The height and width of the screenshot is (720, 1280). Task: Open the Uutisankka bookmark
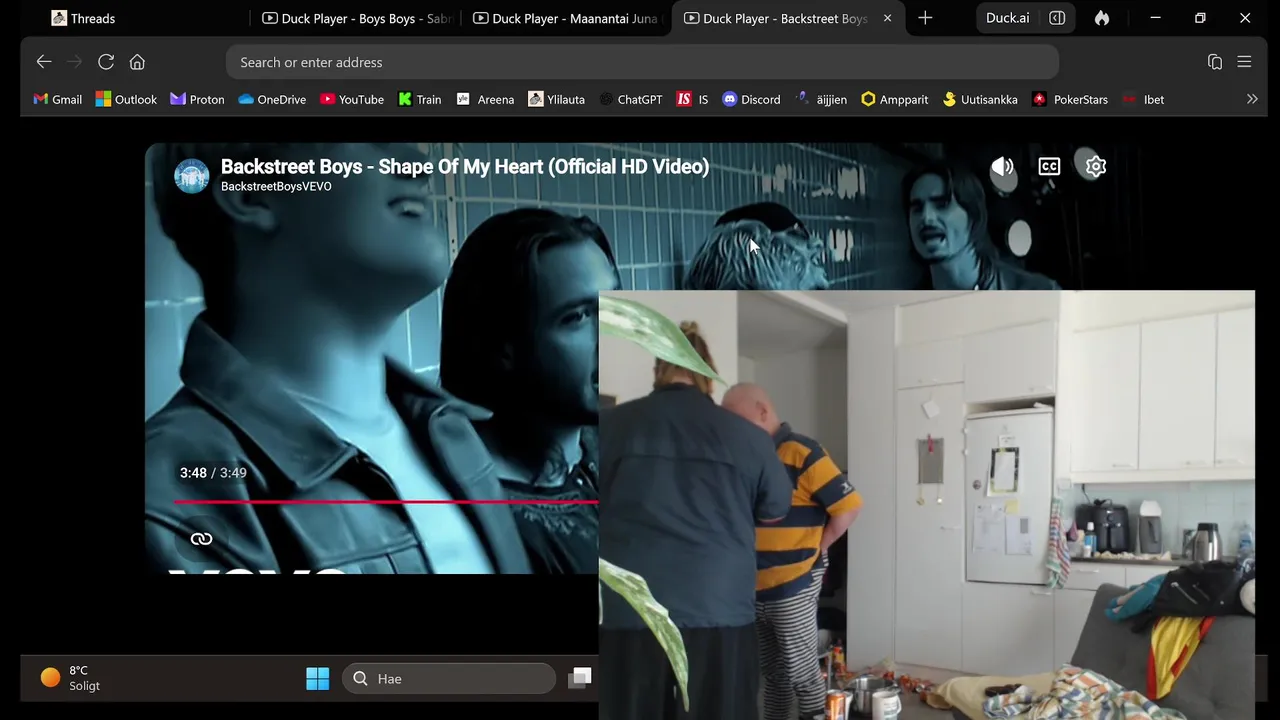[980, 99]
